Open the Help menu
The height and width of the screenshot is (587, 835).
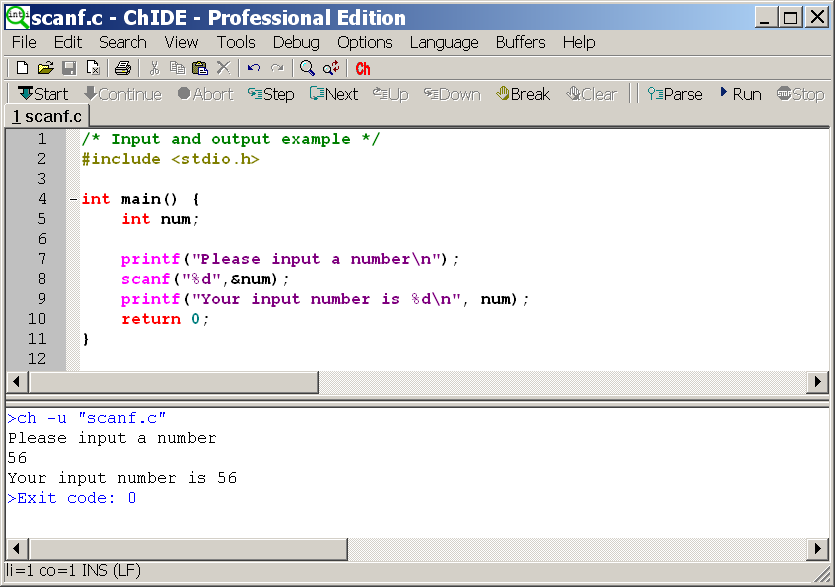pos(579,42)
